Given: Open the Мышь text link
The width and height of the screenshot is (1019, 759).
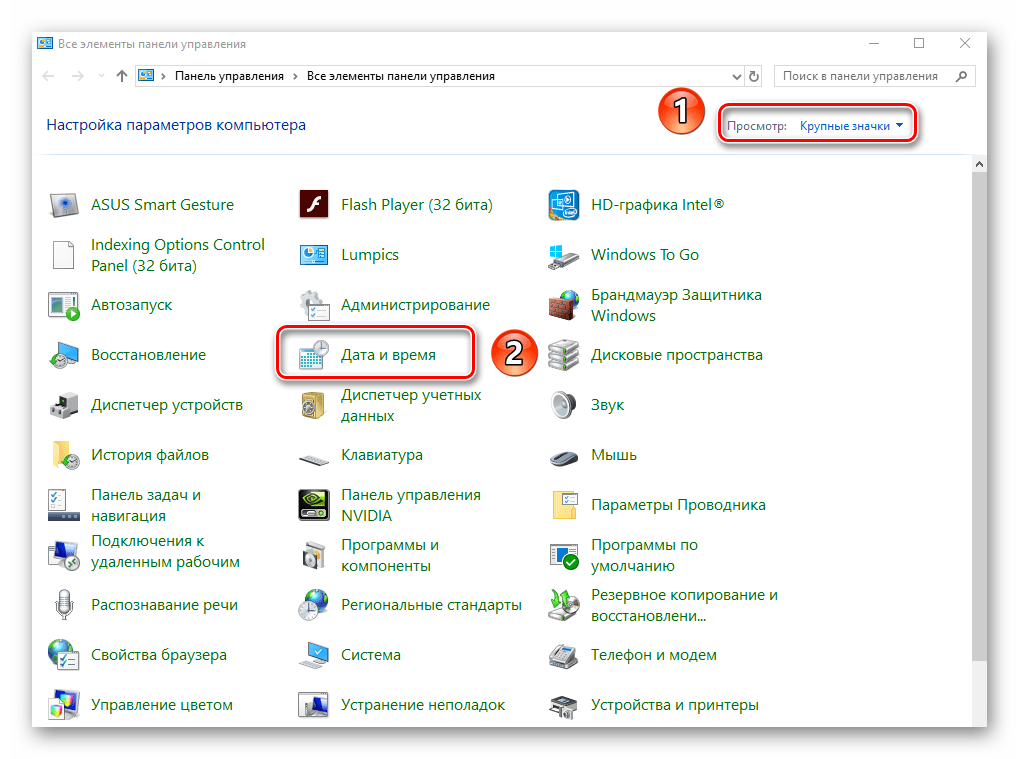Looking at the screenshot, I should (x=613, y=455).
